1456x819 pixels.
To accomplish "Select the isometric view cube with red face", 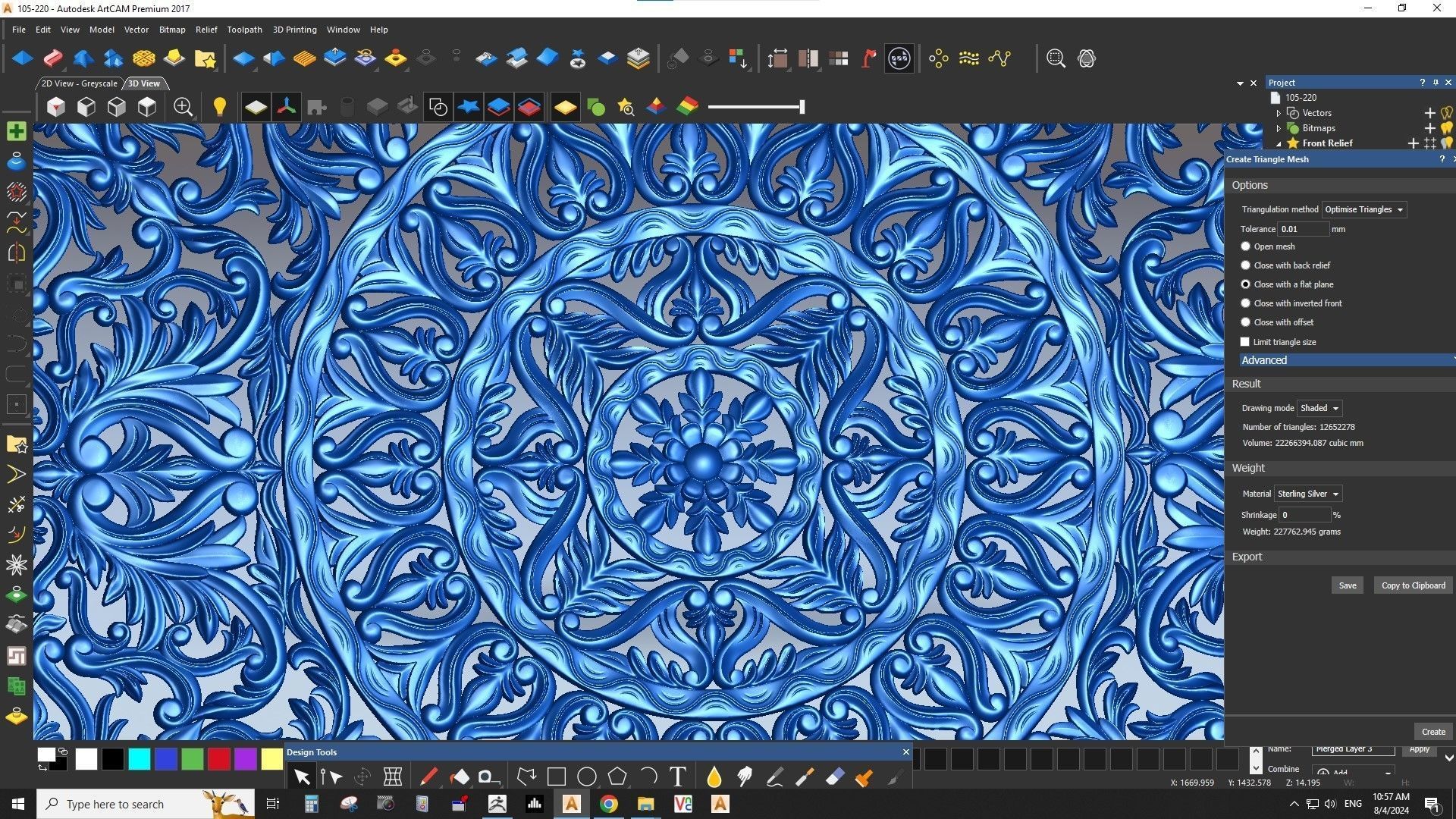I will (x=56, y=107).
